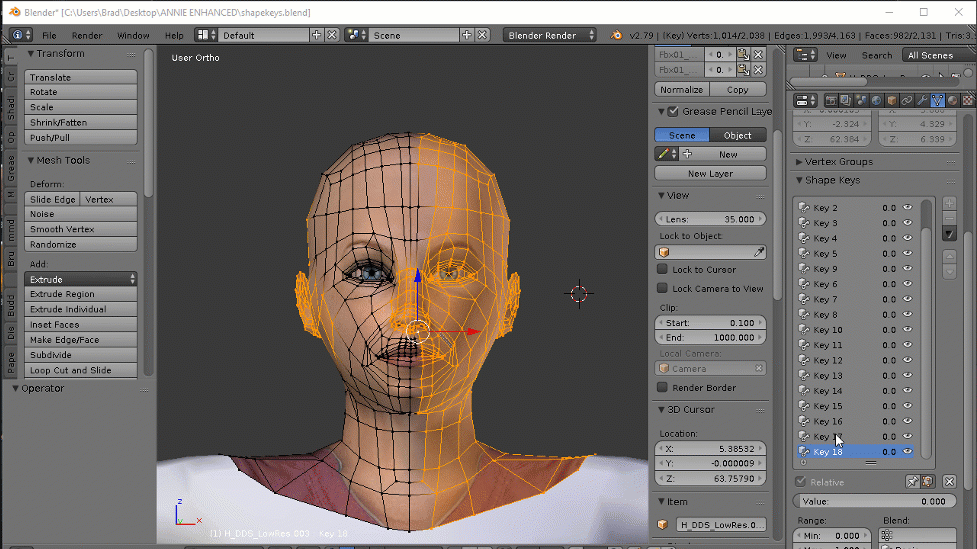Click the Object Constraints chain icon
The image size is (977, 549).
906,100
